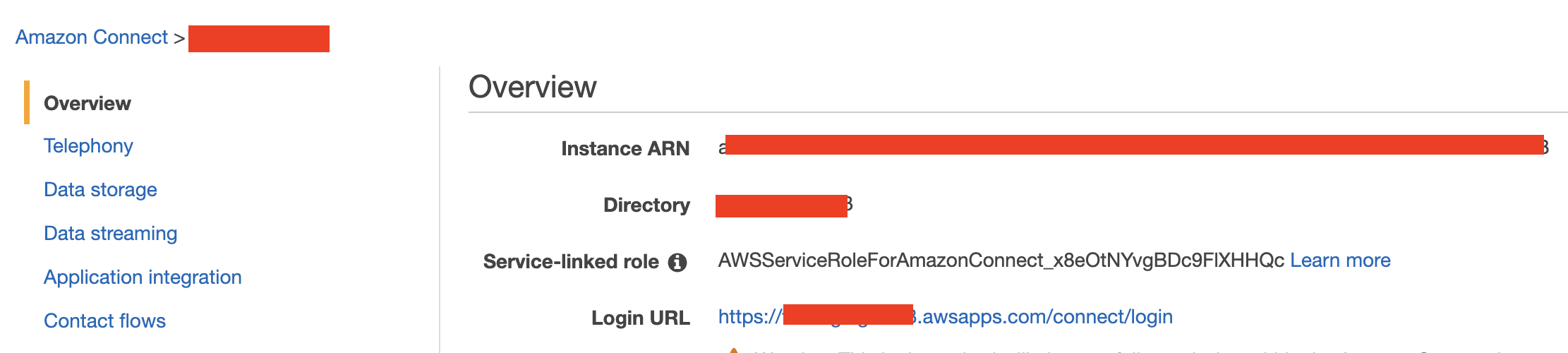Open the awsapps.com connect login URL
Viewport: 1568px width, 353px height.
coord(946,316)
